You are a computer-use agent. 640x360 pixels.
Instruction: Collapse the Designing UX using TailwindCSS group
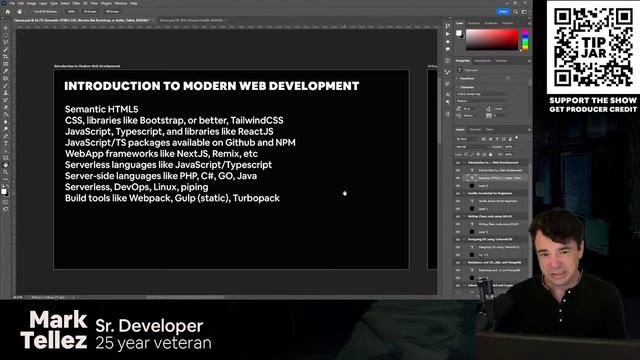pyautogui.click(x=464, y=239)
